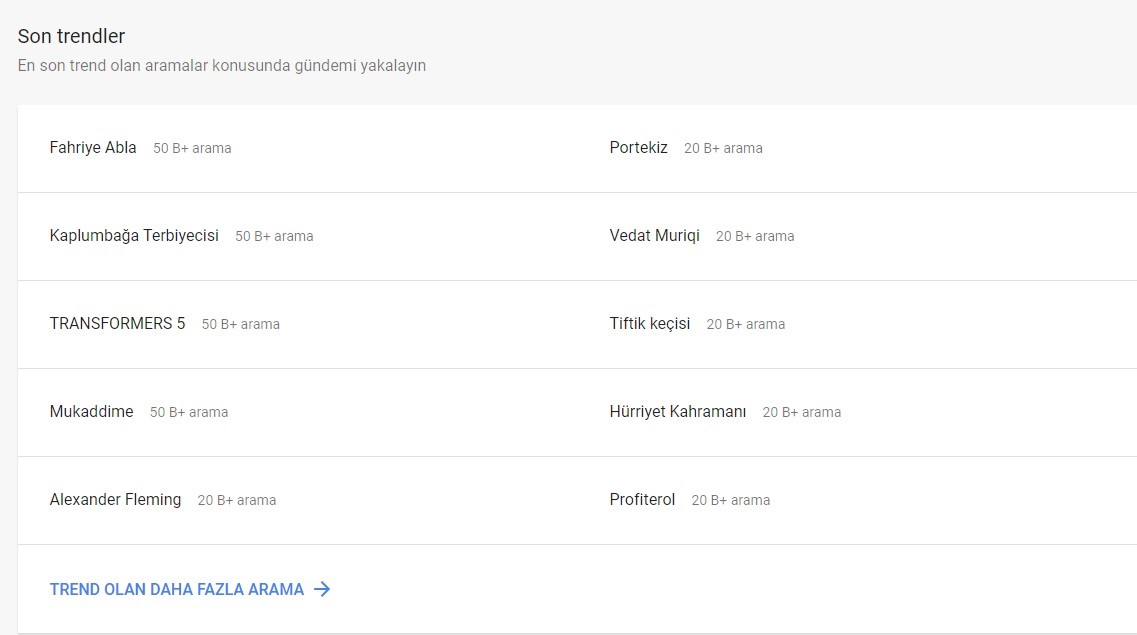The image size is (1137, 635).
Task: Open the Mukaddime trending topic
Action: tap(91, 411)
